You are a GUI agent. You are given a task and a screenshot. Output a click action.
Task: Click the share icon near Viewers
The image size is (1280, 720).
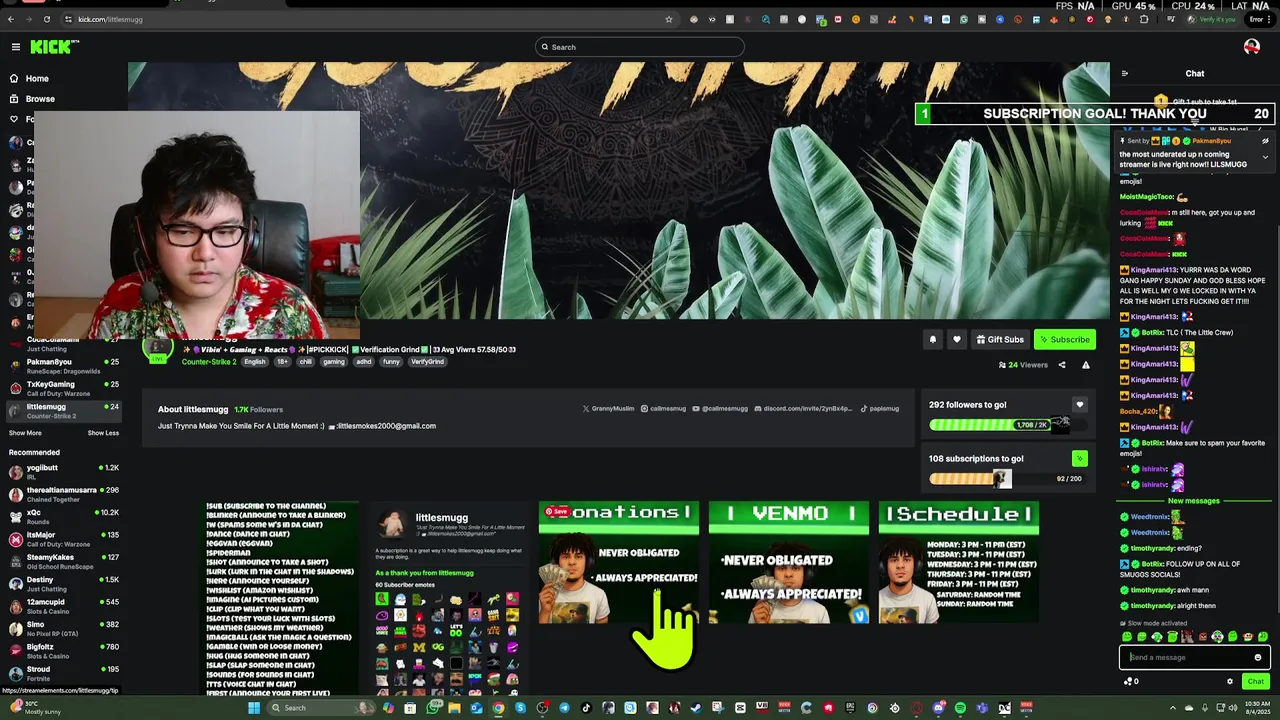pos(1062,365)
